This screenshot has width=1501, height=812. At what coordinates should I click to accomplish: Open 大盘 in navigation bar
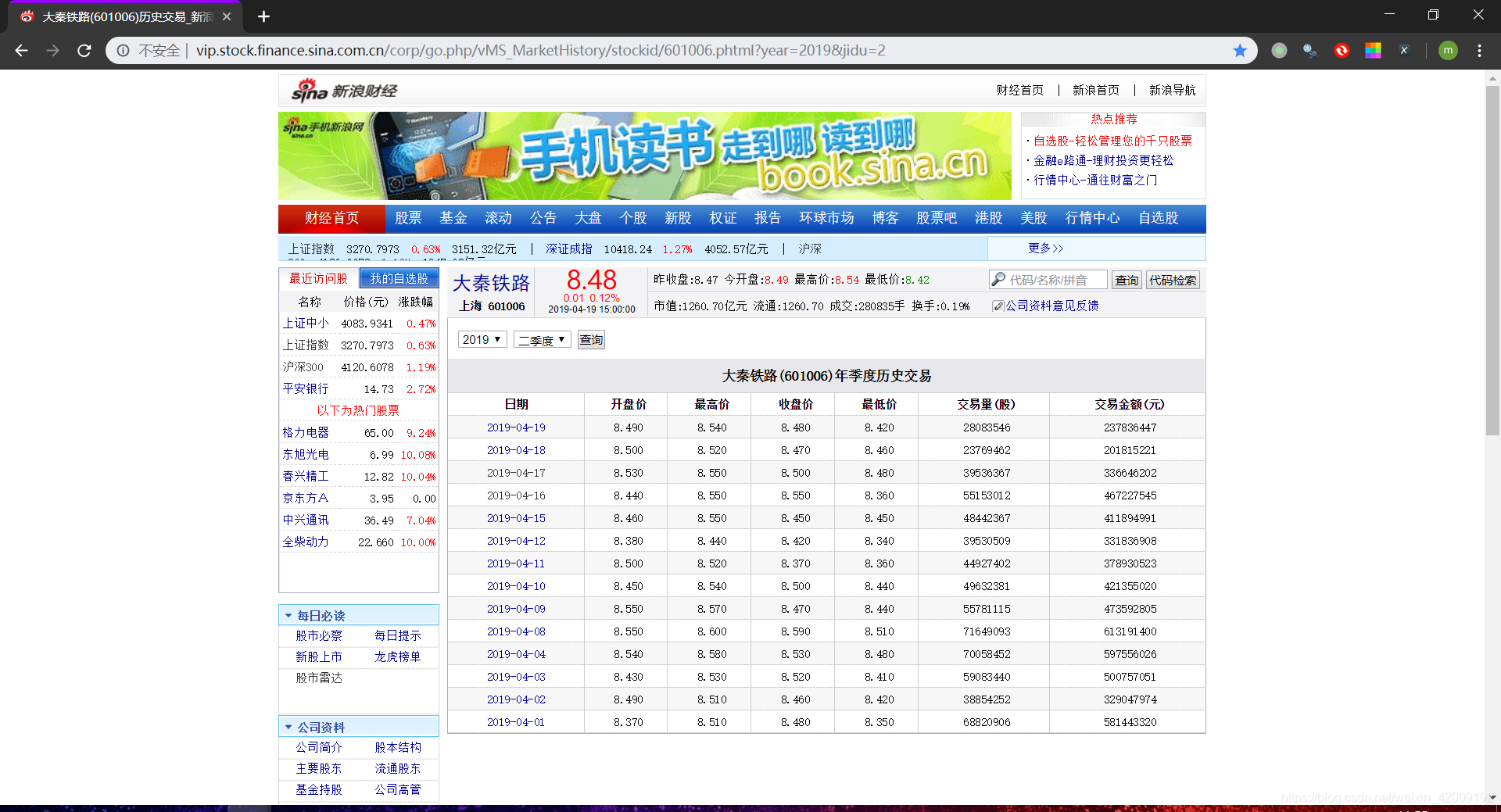(588, 218)
